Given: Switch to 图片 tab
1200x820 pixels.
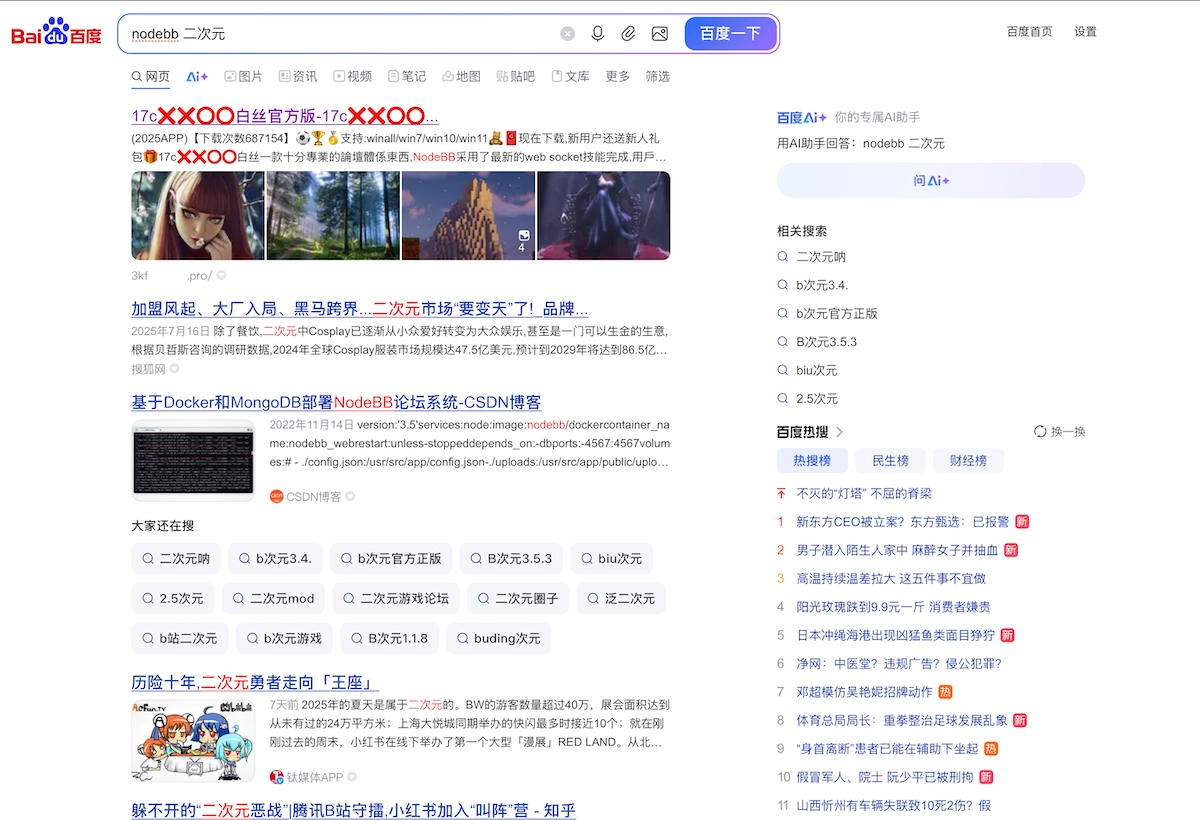Looking at the screenshot, I should (244, 76).
